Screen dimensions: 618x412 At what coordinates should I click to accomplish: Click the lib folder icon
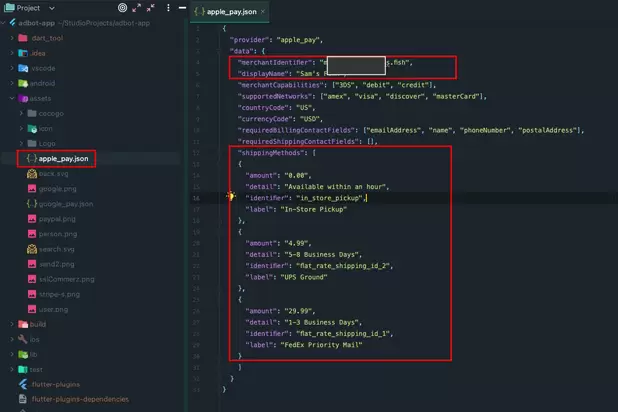[23, 354]
